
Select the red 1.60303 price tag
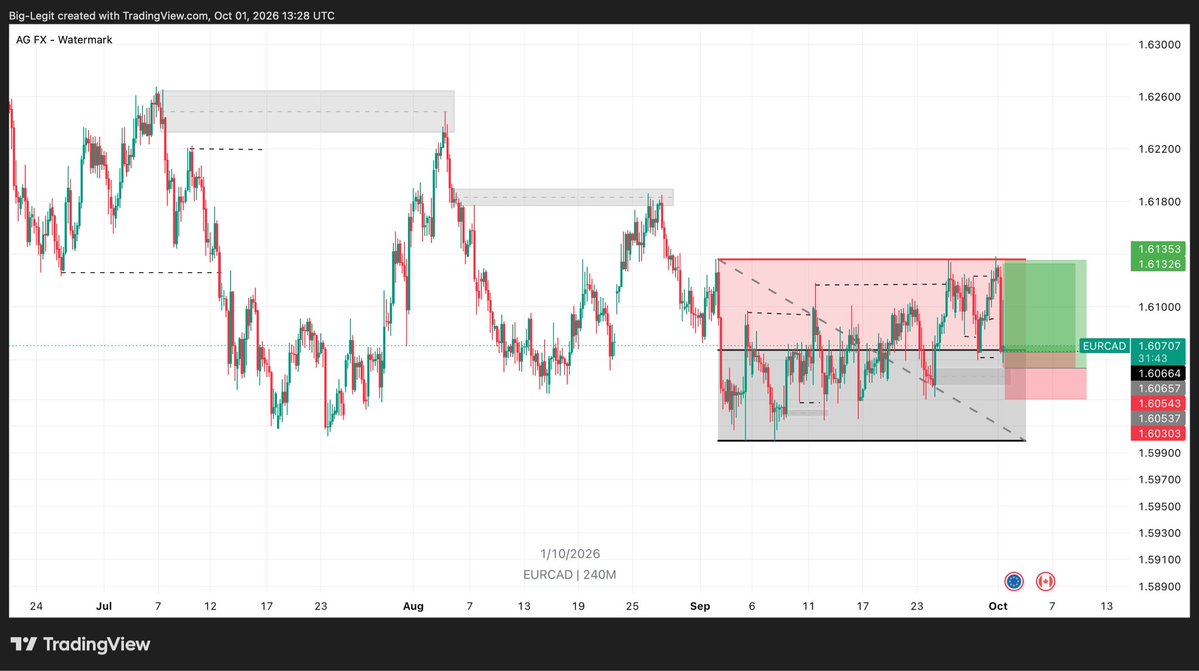(x=1158, y=433)
